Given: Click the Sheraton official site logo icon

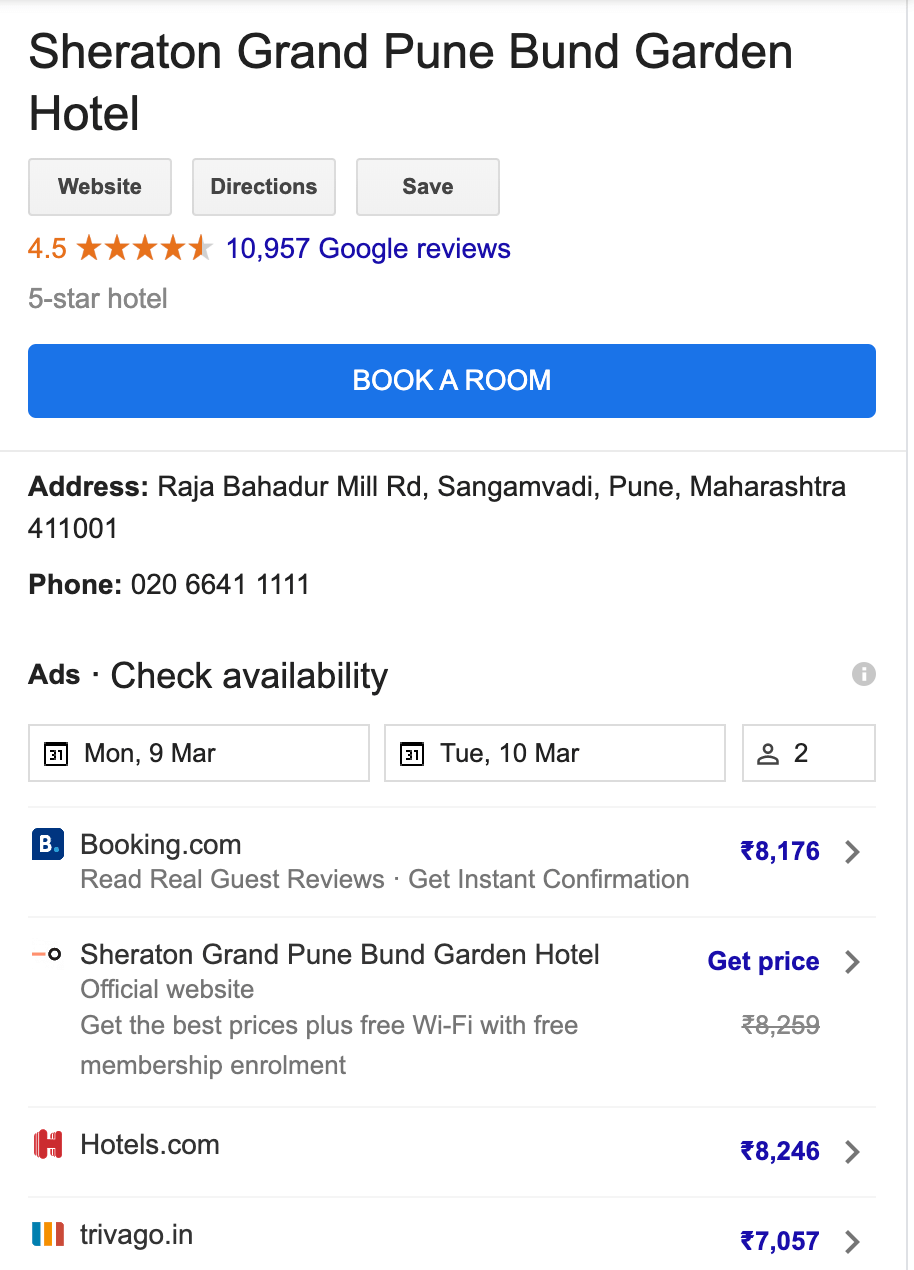Looking at the screenshot, I should point(47,954).
